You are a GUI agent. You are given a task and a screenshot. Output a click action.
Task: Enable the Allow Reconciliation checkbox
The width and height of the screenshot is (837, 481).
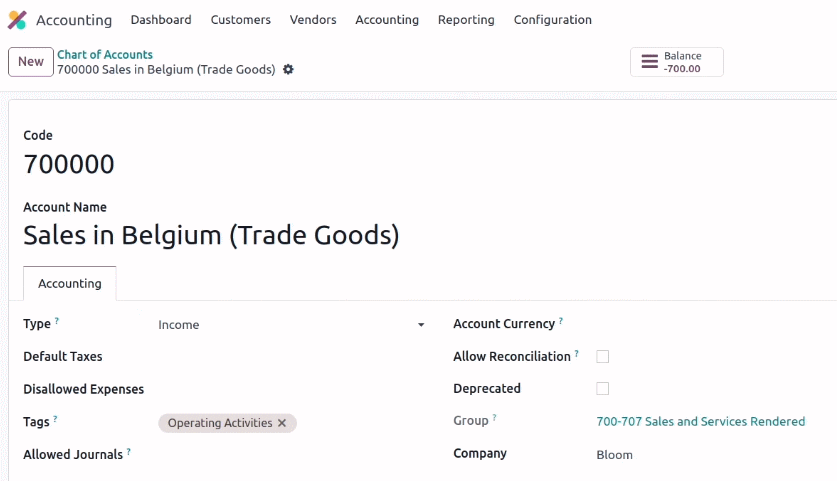(x=603, y=357)
